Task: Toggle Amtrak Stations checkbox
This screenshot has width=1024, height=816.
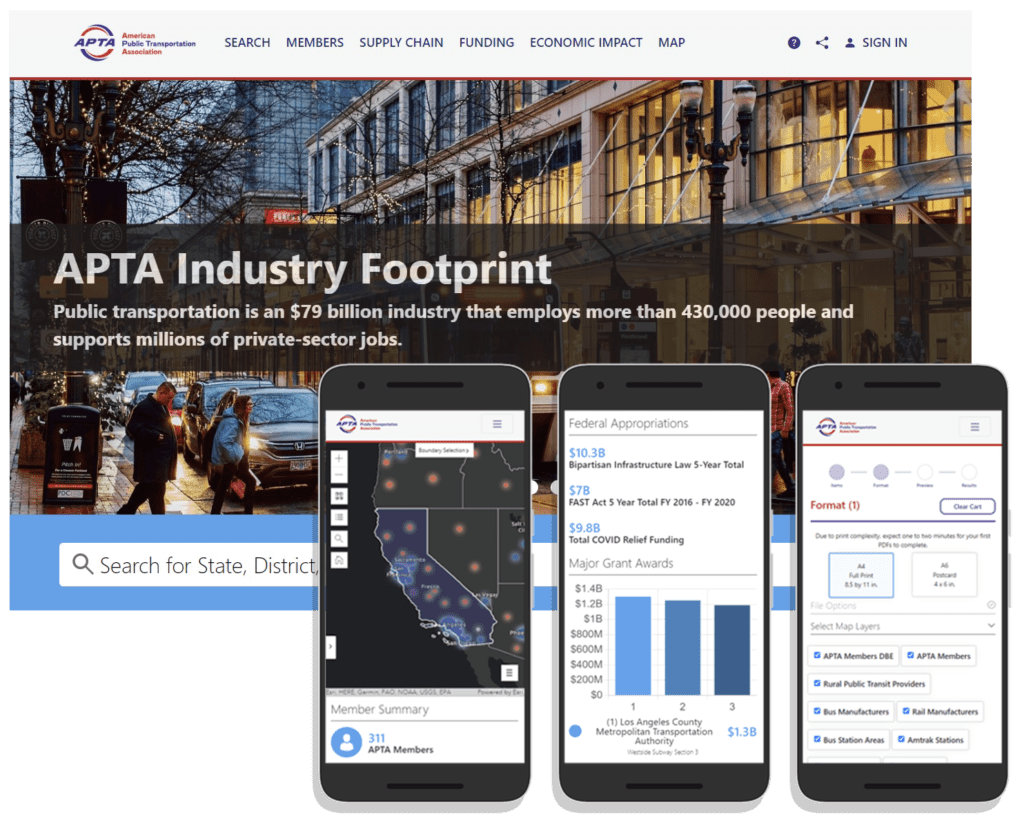Action: click(x=901, y=739)
